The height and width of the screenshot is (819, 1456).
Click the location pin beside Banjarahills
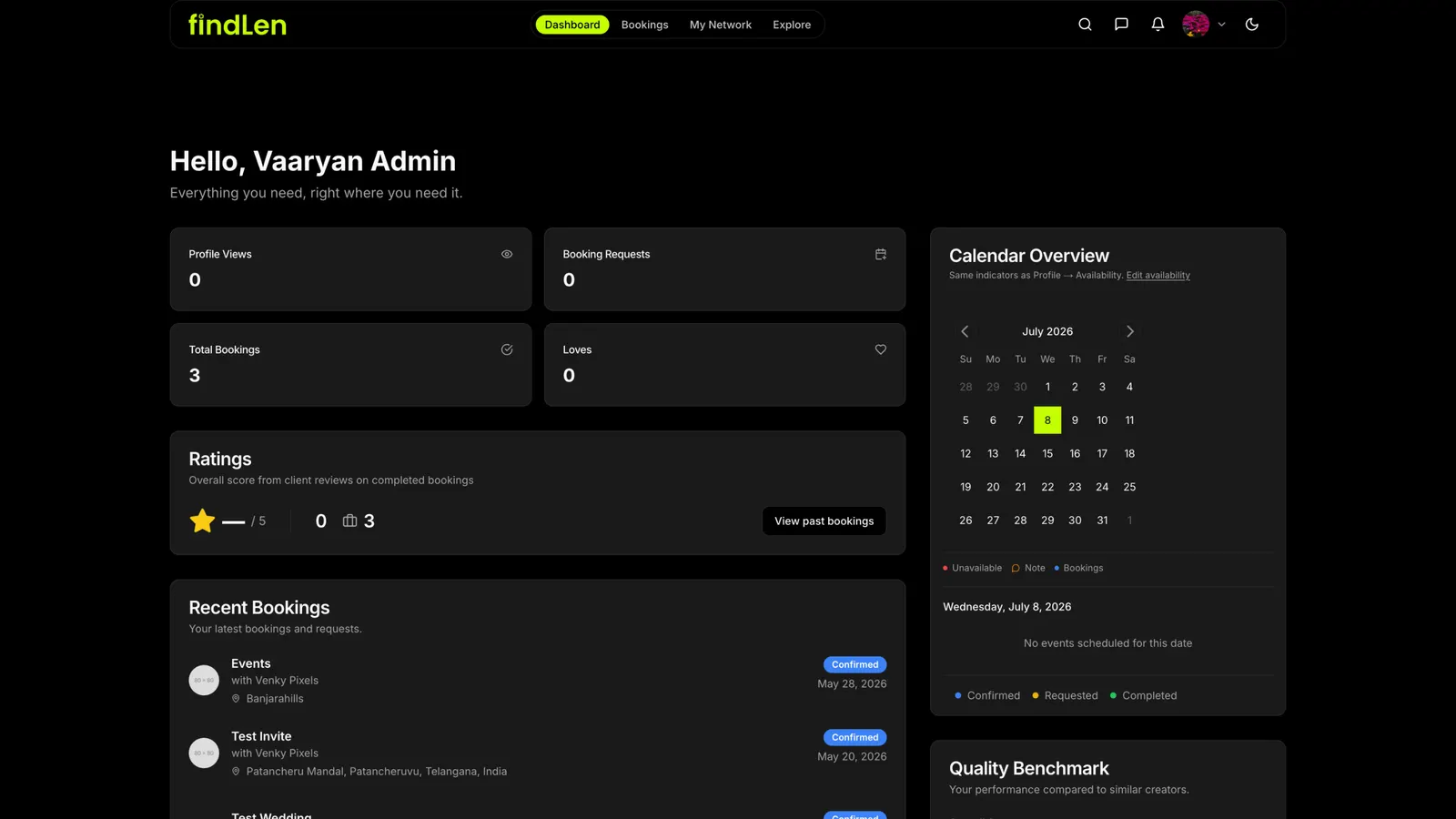pyautogui.click(x=236, y=699)
